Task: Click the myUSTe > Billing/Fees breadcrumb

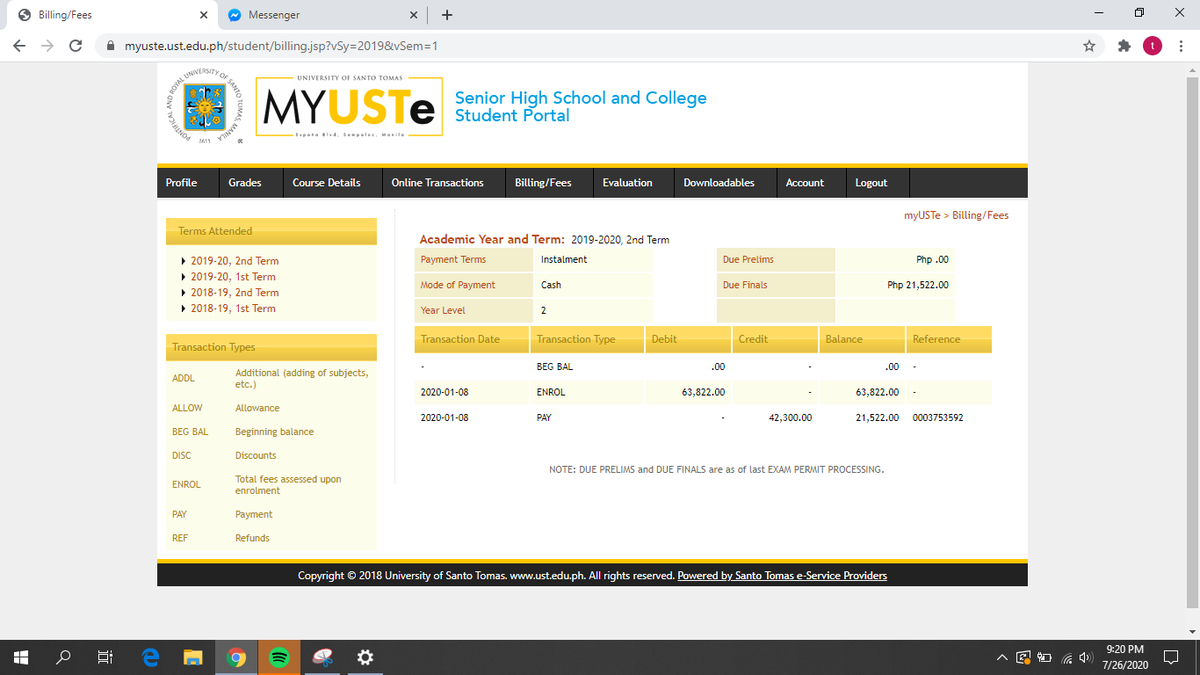Action: [956, 215]
